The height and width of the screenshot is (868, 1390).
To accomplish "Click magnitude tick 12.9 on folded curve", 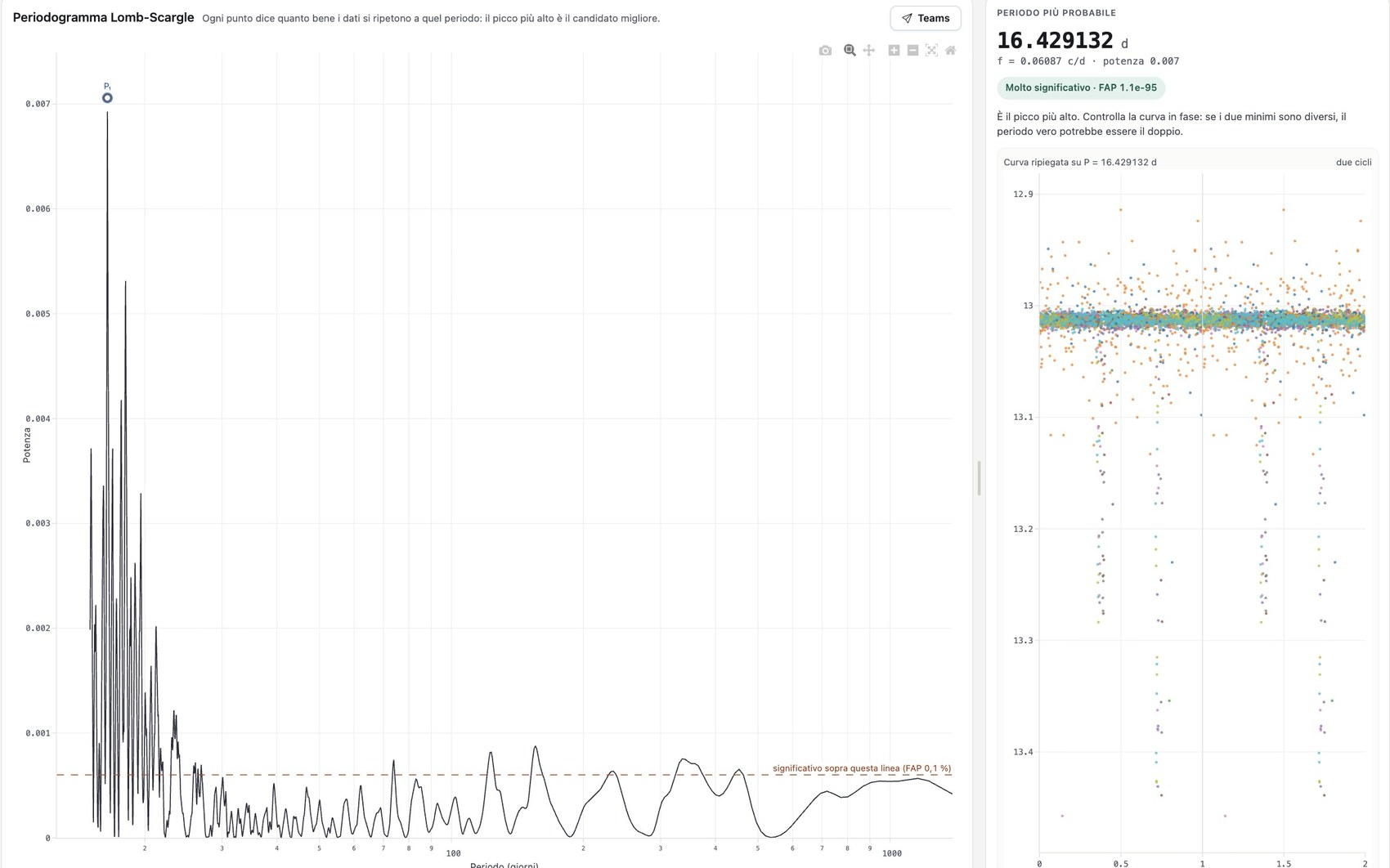I will [x=1023, y=195].
